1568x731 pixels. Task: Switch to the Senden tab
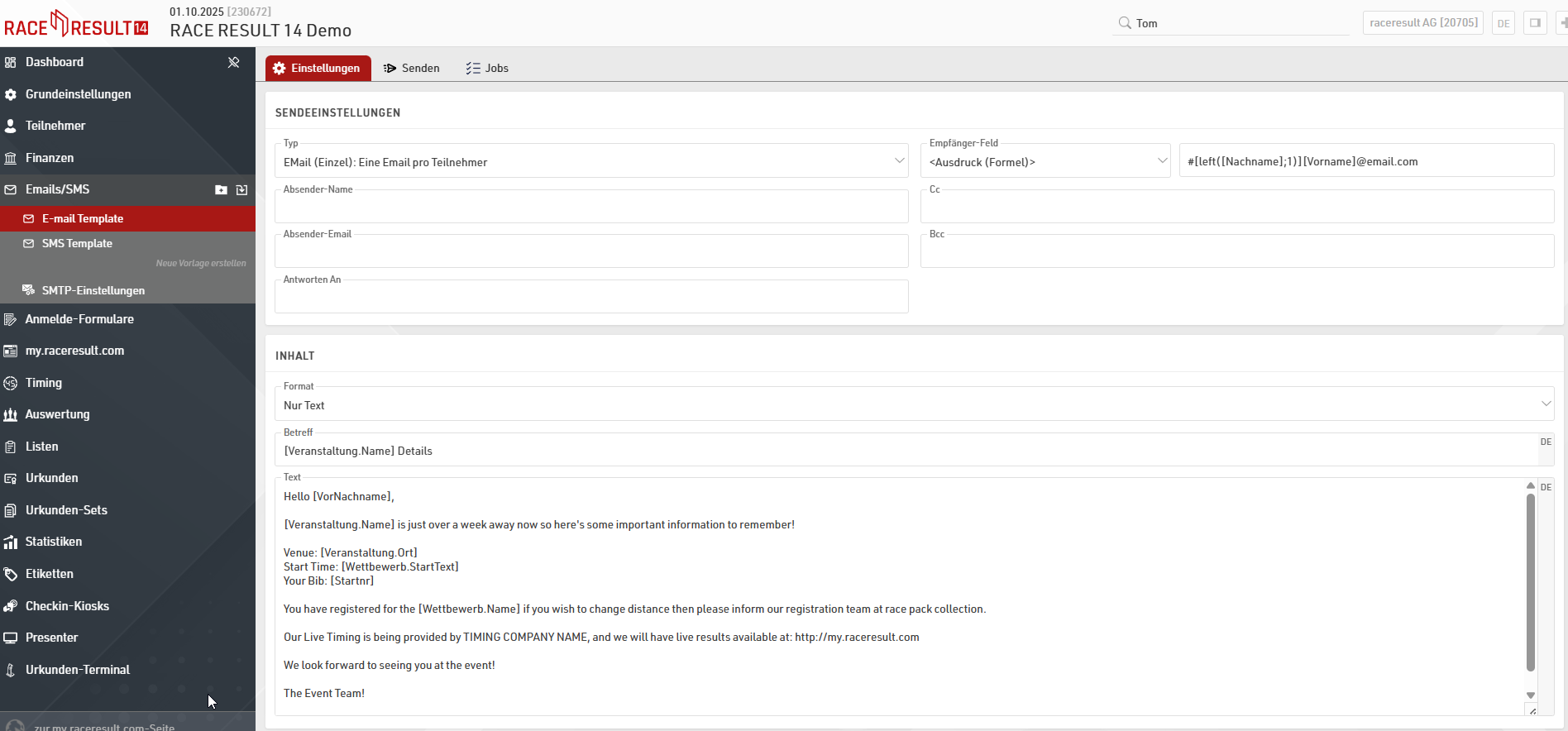tap(412, 68)
